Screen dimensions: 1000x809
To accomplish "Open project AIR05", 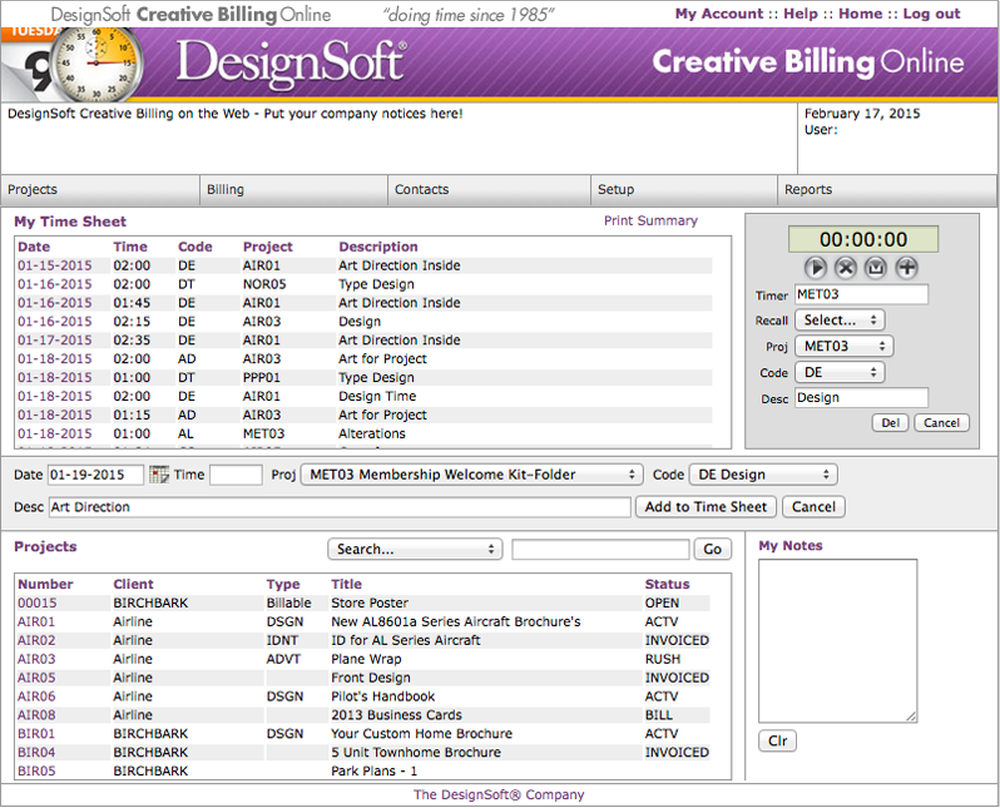I will click(x=36, y=677).
